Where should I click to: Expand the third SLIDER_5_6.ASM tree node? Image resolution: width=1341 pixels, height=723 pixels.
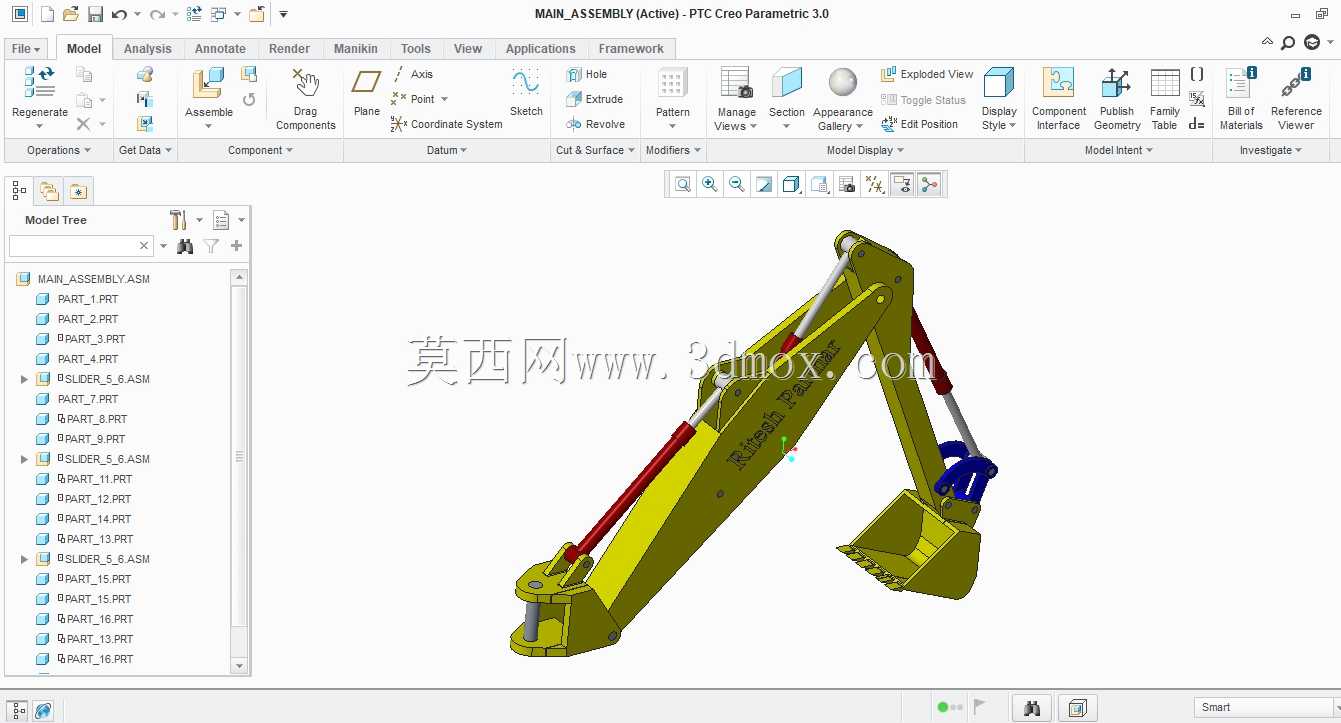25,559
